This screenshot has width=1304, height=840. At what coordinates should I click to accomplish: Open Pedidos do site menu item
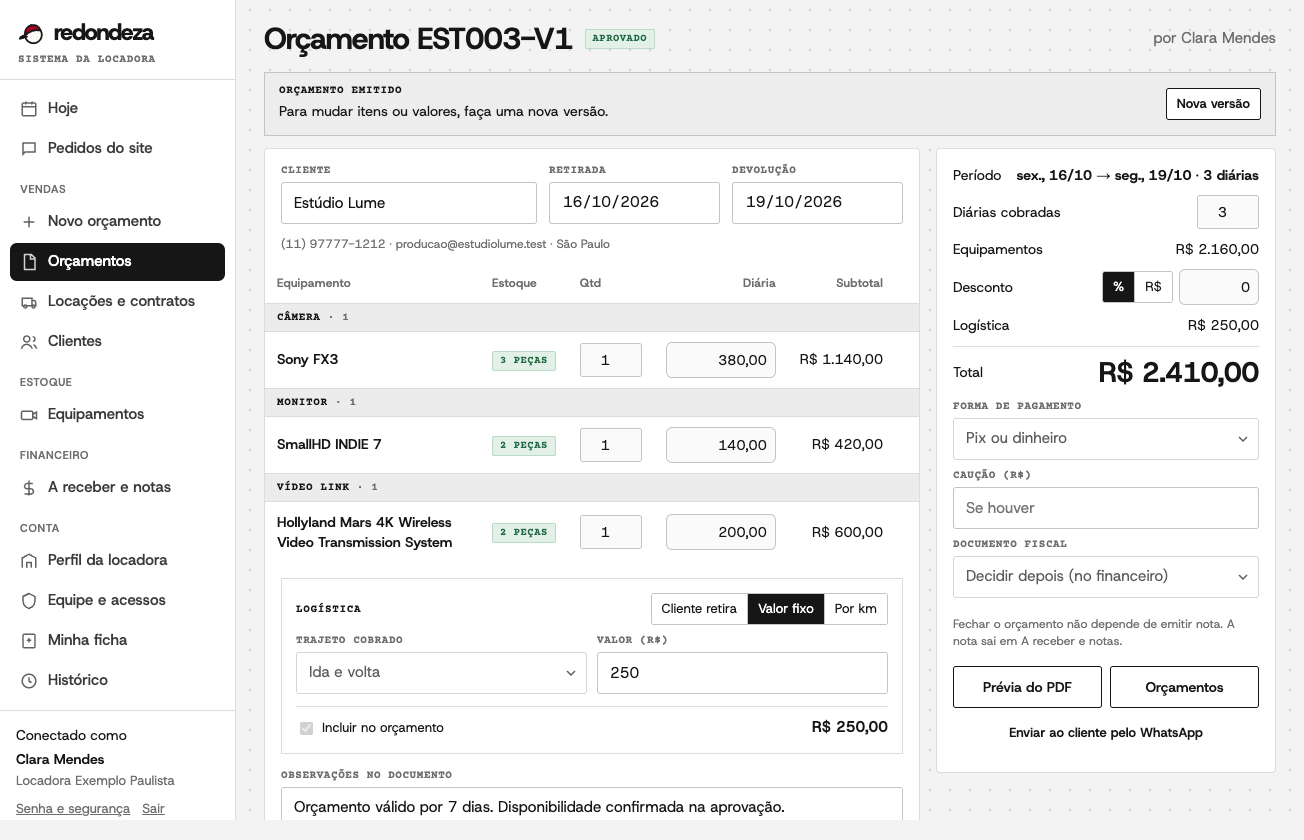[x=117, y=148]
